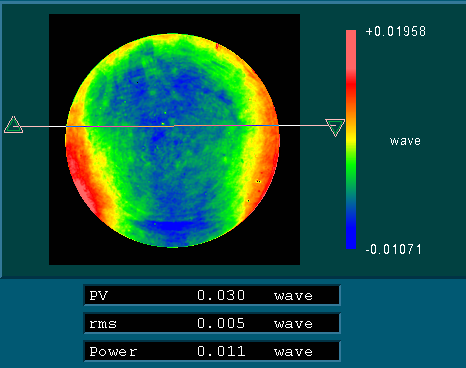466x368 pixels.
Task: Click the wave unit in the Power row
Action: (293, 352)
